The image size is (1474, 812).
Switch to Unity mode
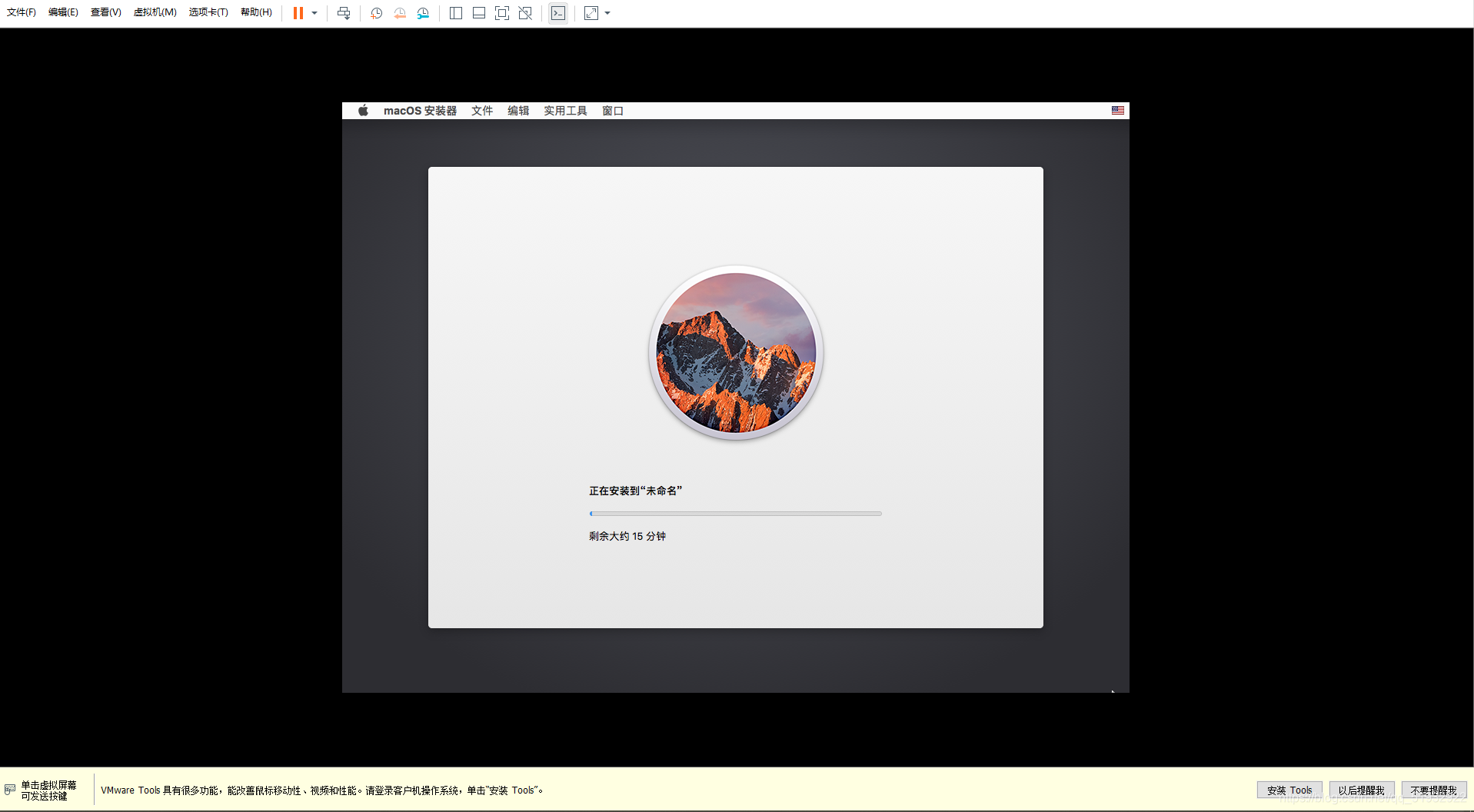click(x=525, y=13)
